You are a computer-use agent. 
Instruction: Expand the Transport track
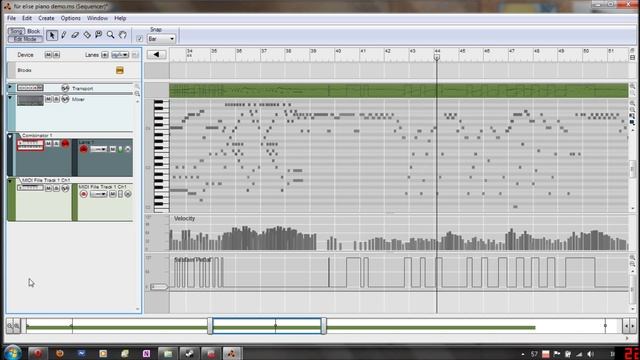[x=10, y=87]
